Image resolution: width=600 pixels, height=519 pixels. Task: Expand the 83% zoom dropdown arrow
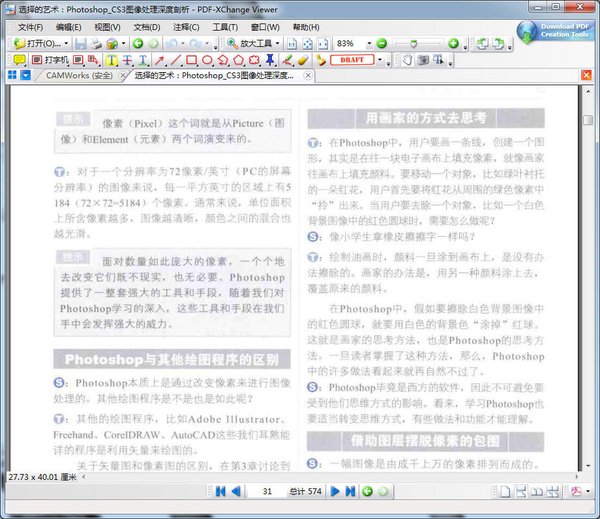click(x=369, y=43)
